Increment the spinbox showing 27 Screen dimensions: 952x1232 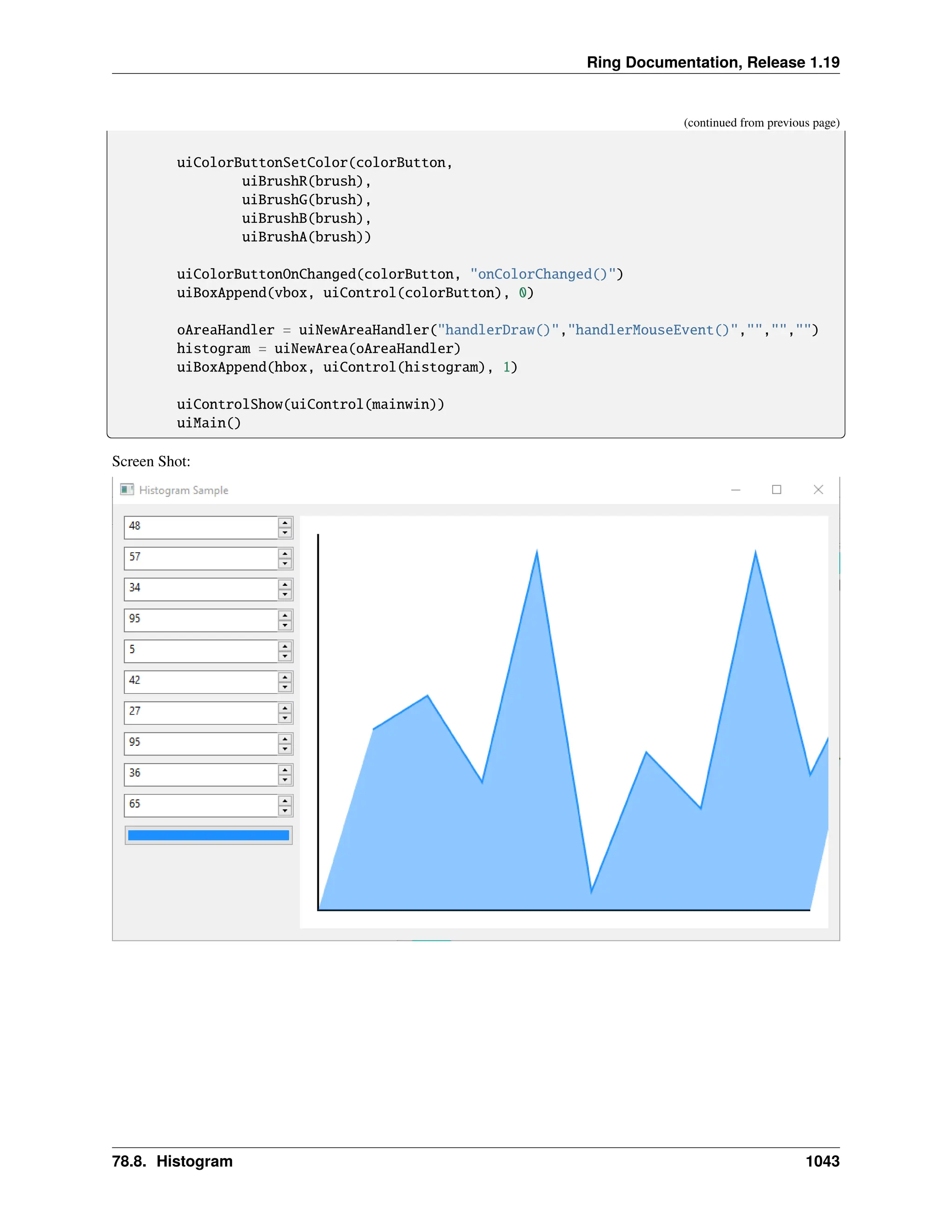pyautogui.click(x=285, y=708)
